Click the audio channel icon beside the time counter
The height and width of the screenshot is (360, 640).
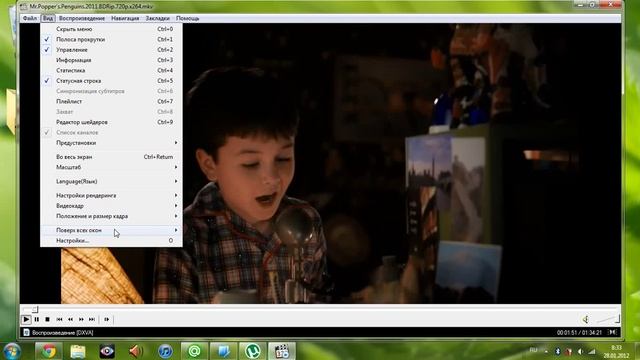pyautogui.click(x=612, y=332)
